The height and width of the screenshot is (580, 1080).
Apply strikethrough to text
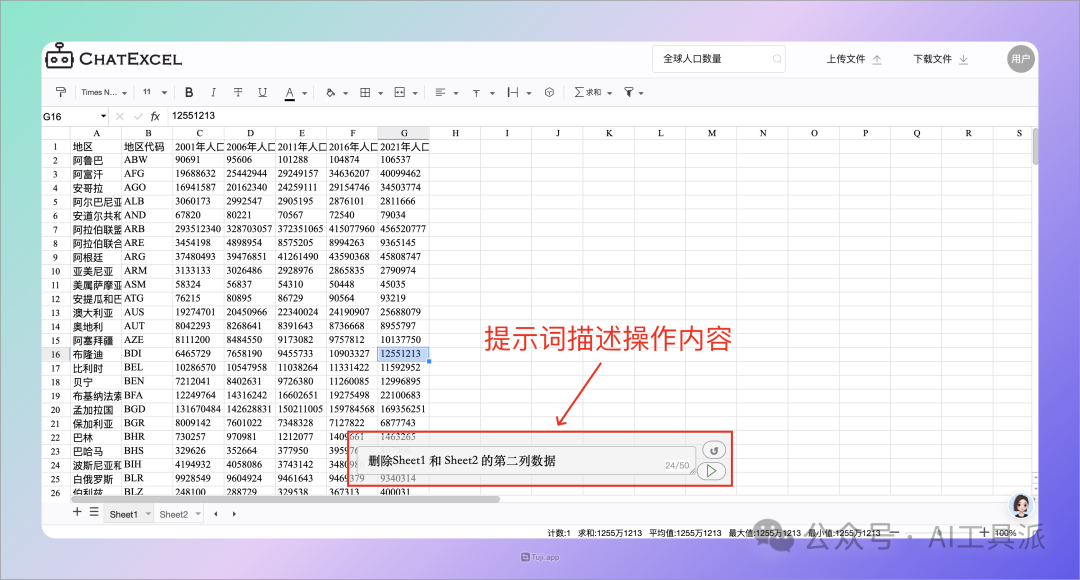point(238,92)
